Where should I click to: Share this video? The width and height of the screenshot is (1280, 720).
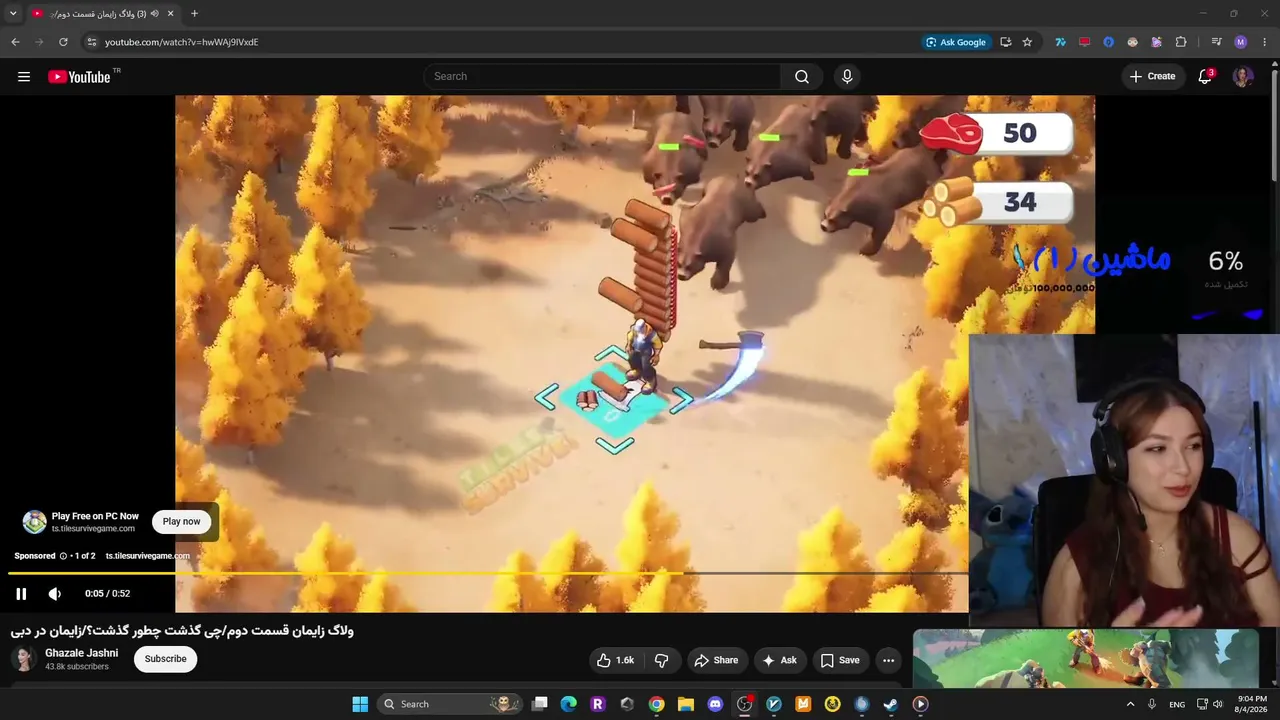(x=716, y=660)
